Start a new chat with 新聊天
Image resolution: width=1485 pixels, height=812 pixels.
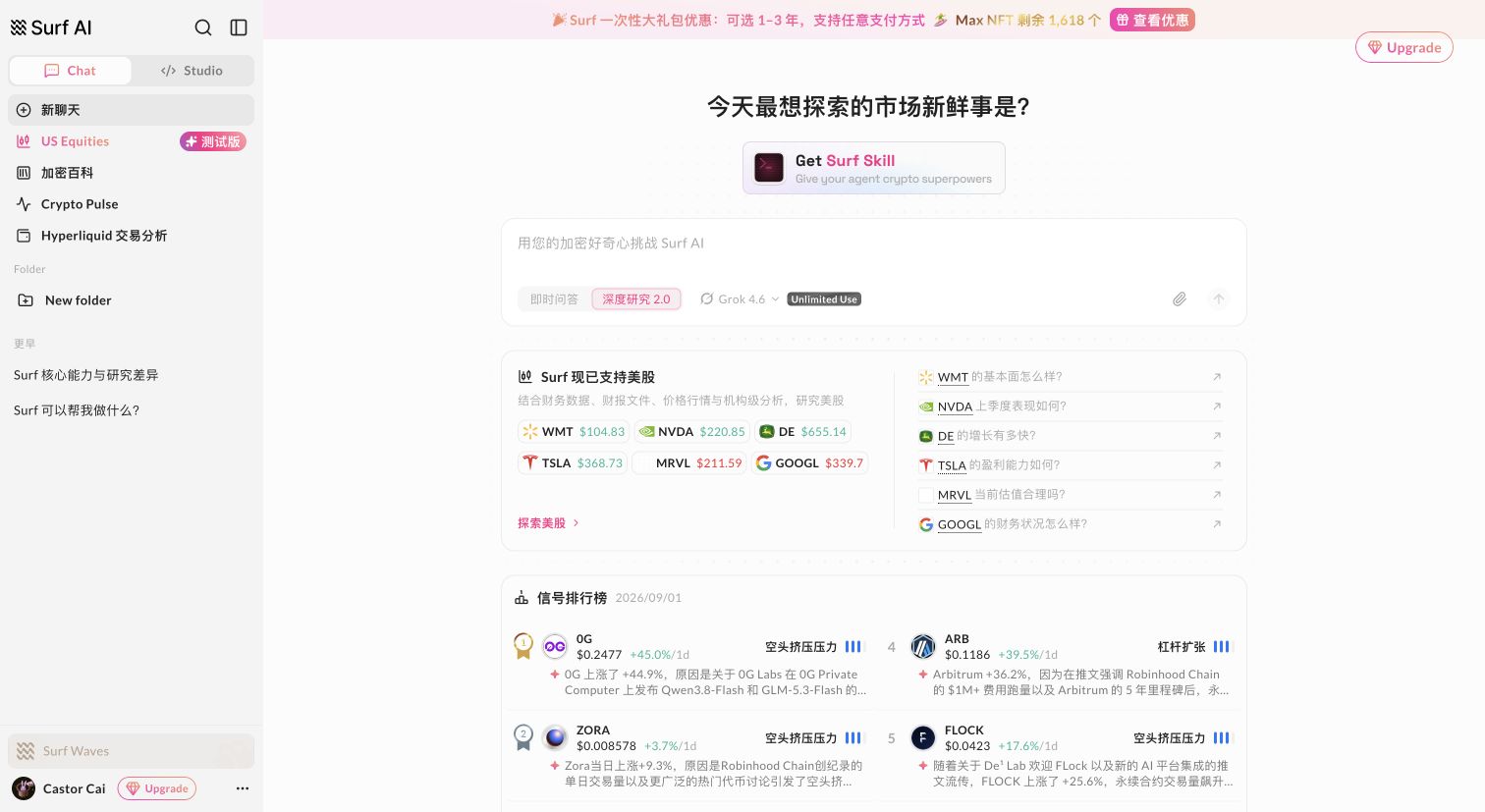tap(131, 110)
